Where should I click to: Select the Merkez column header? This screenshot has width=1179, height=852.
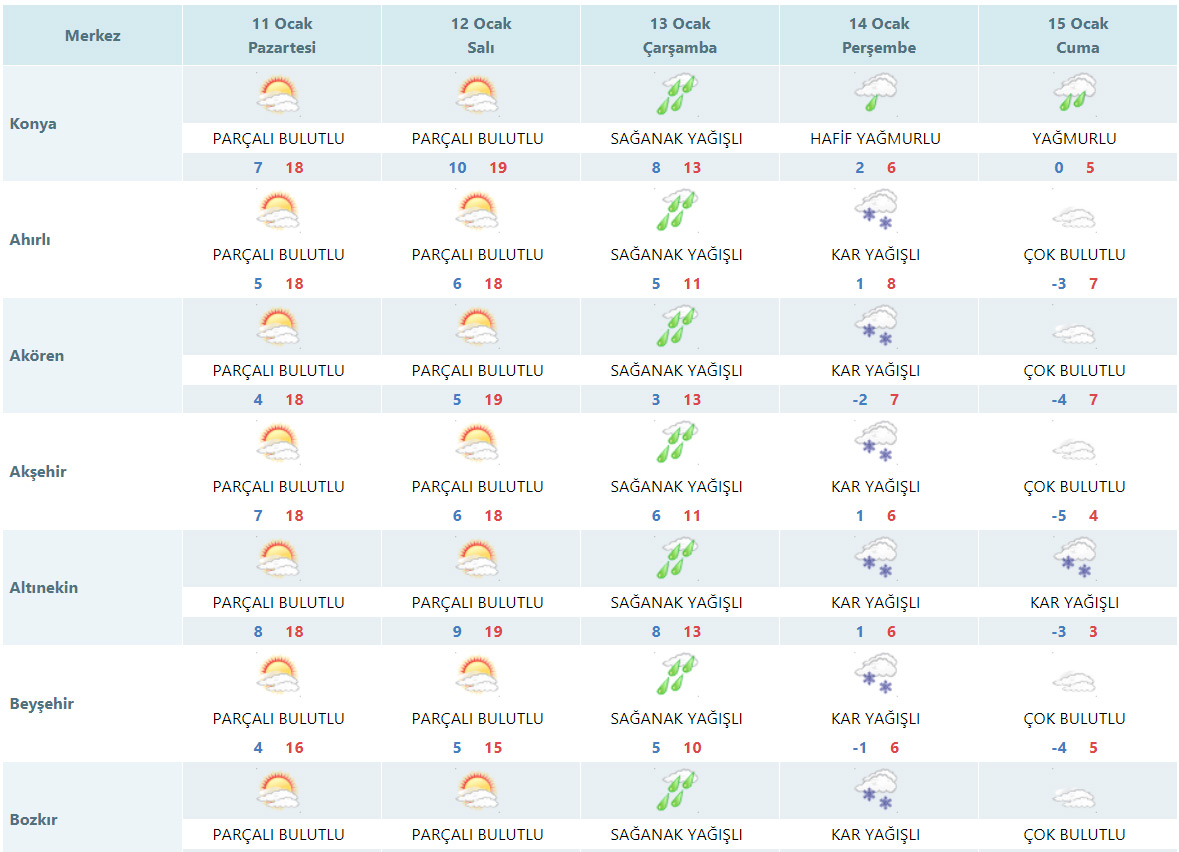[93, 36]
